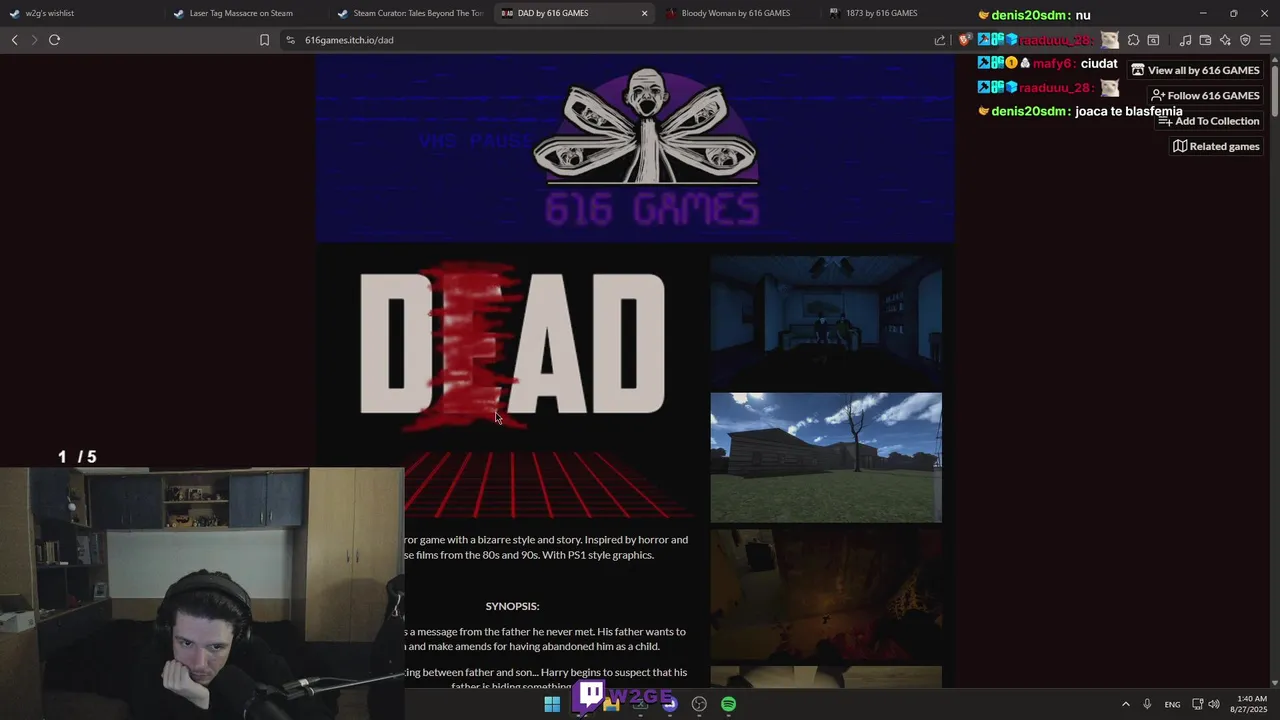Open File Explorer from the taskbar
The height and width of the screenshot is (720, 1280).
click(611, 704)
